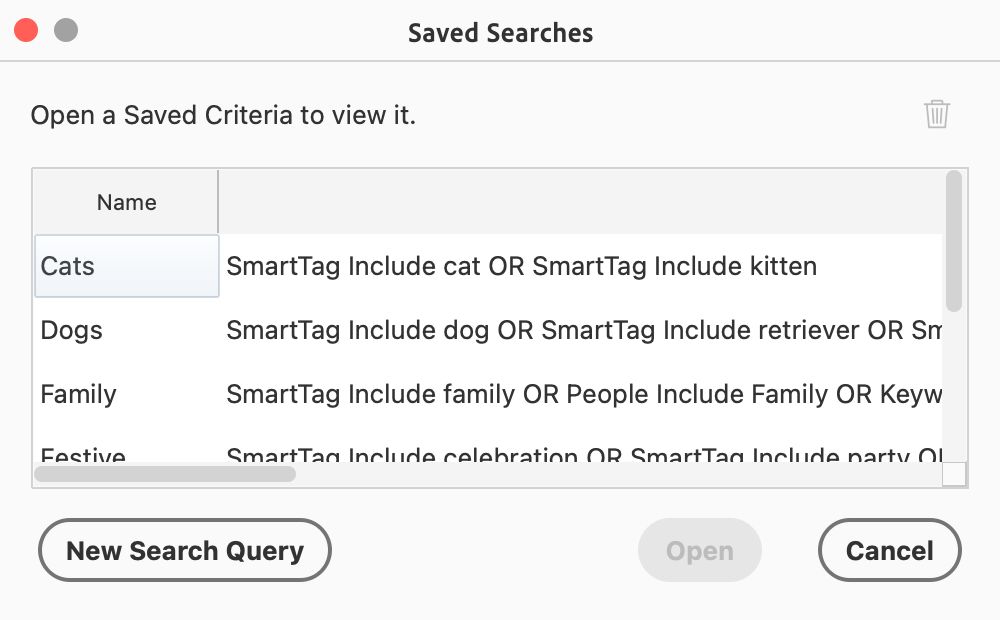Click the red close window button

pyautogui.click(x=26, y=31)
